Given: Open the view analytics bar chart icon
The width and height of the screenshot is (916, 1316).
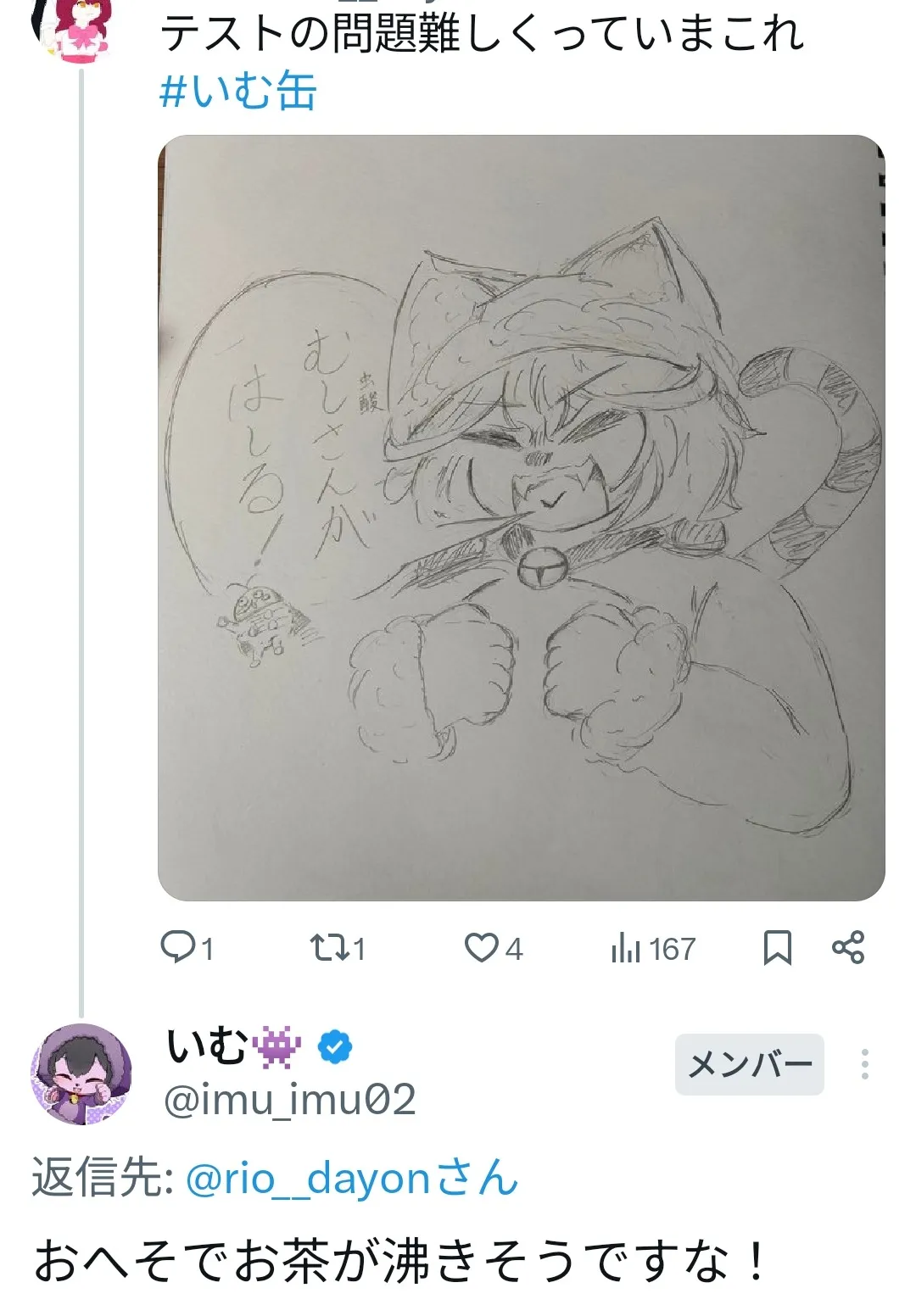Looking at the screenshot, I should coord(625,948).
